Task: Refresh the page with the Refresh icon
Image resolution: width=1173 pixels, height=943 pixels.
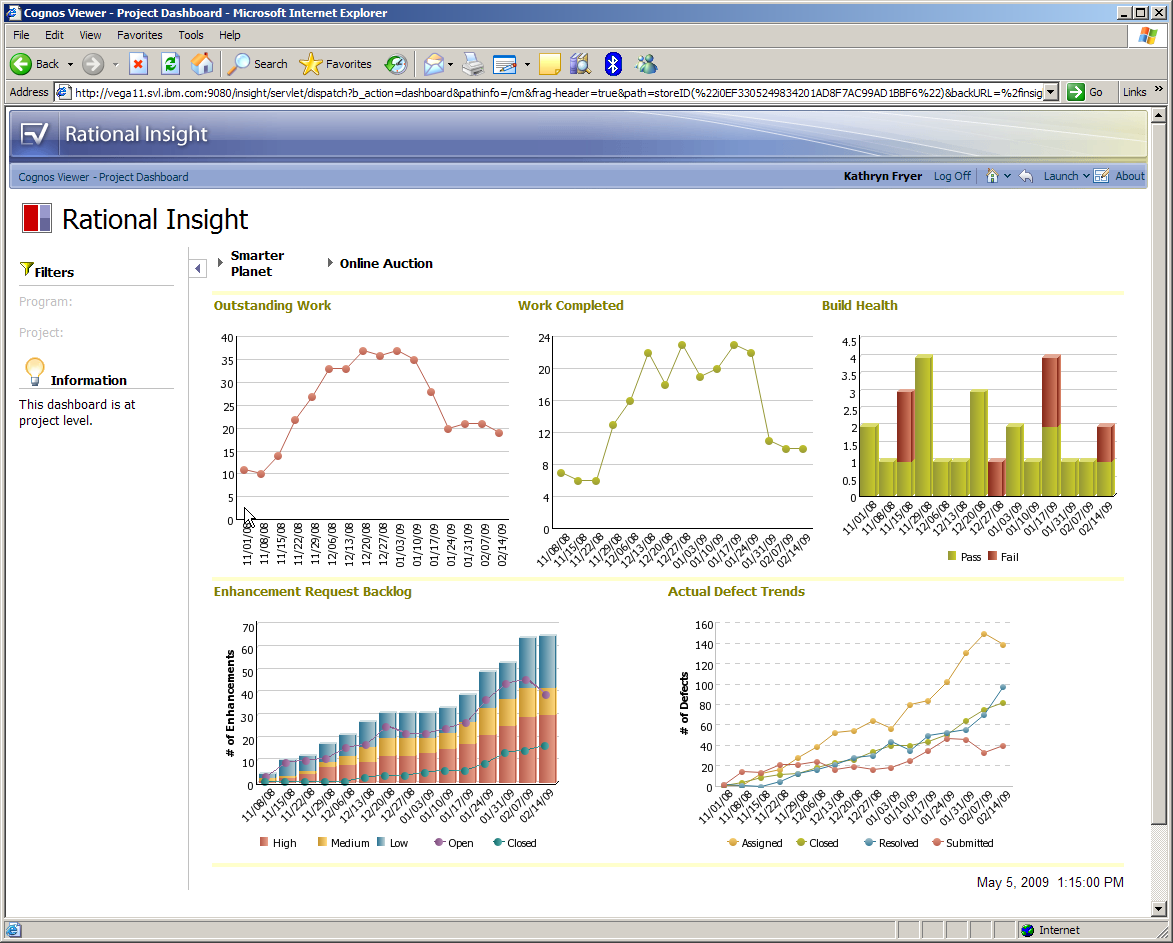Action: point(171,64)
